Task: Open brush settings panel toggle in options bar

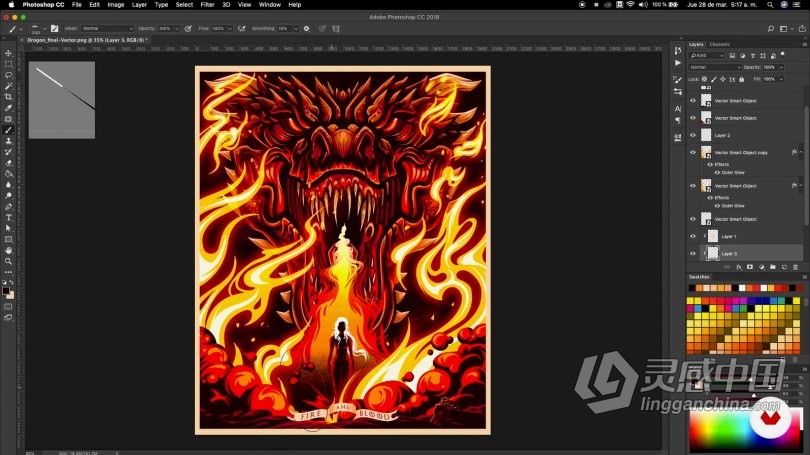Action: coord(54,29)
